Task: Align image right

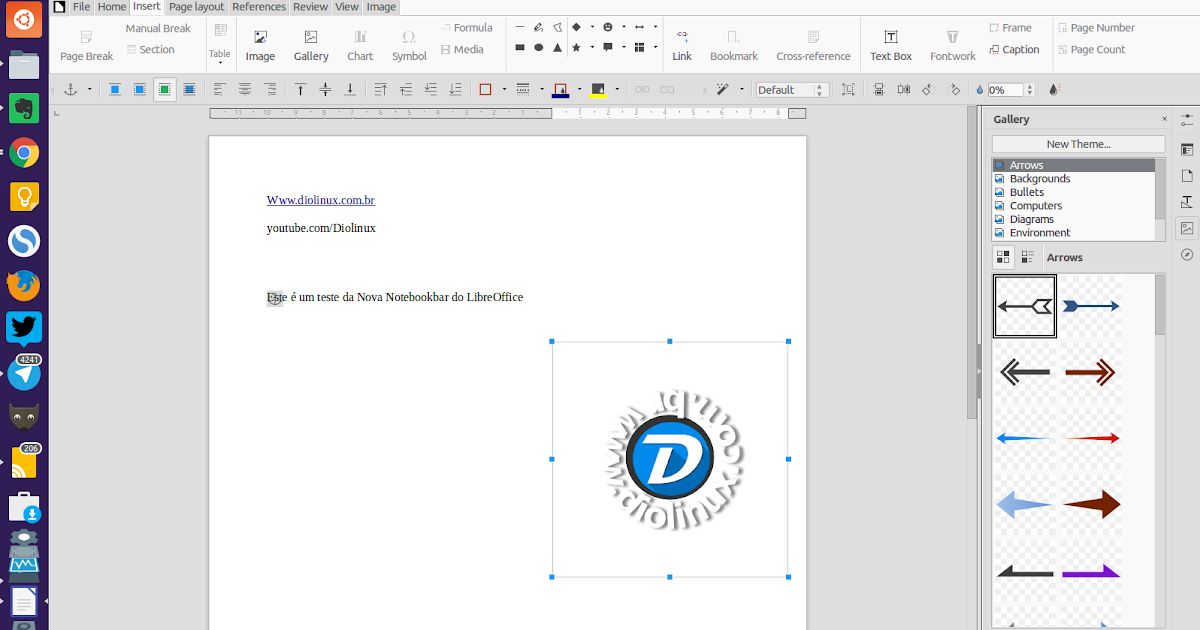Action: click(x=270, y=89)
